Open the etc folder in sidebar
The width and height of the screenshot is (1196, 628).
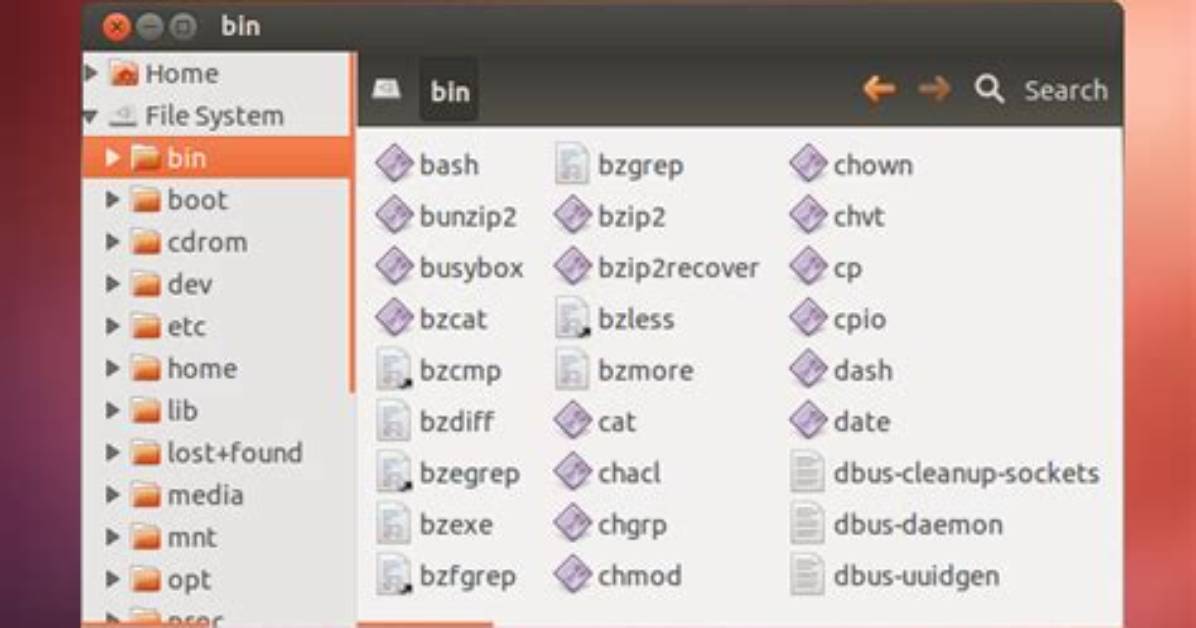pos(186,327)
